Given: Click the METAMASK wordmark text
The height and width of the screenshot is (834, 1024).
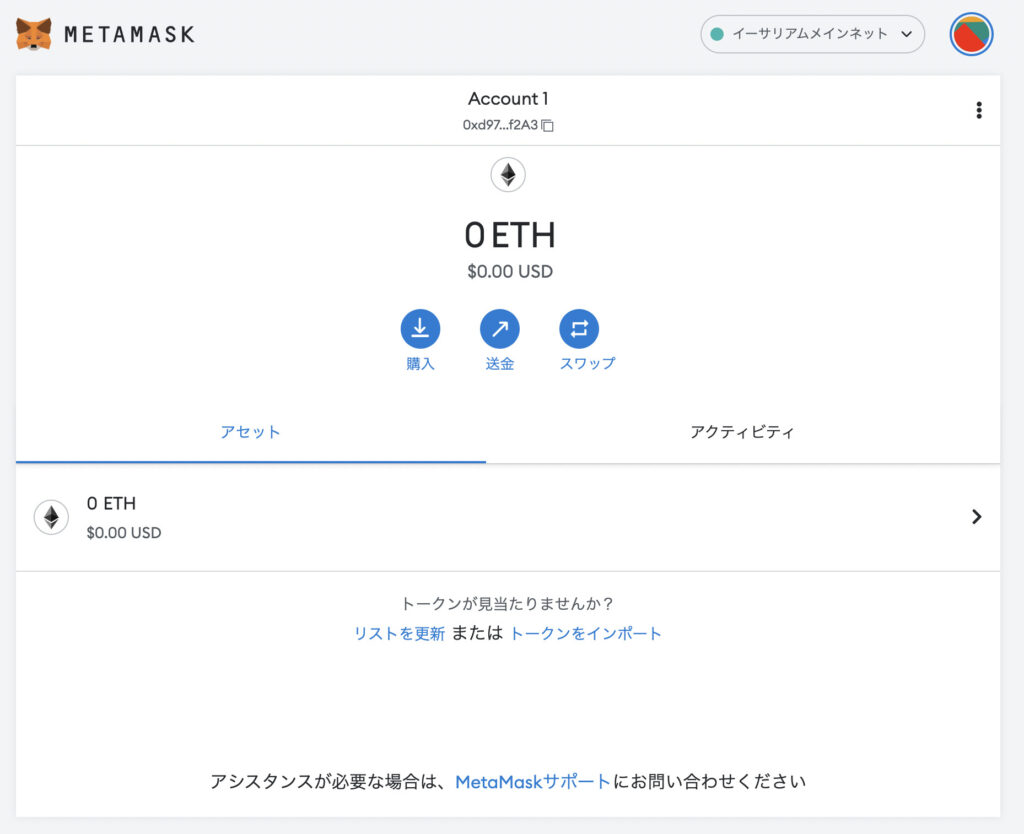Looking at the screenshot, I should coord(129,34).
